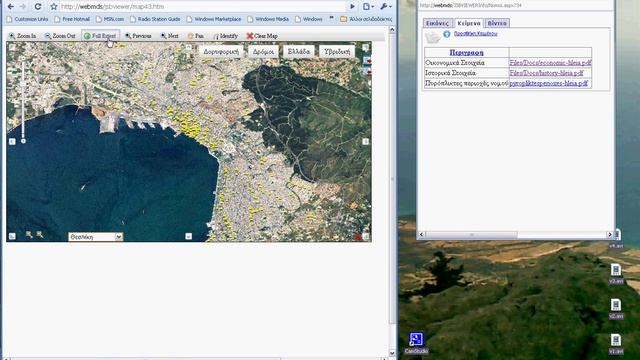The width and height of the screenshot is (640, 360).
Task: Open the Windows Media bookmark
Action: (x=268, y=19)
